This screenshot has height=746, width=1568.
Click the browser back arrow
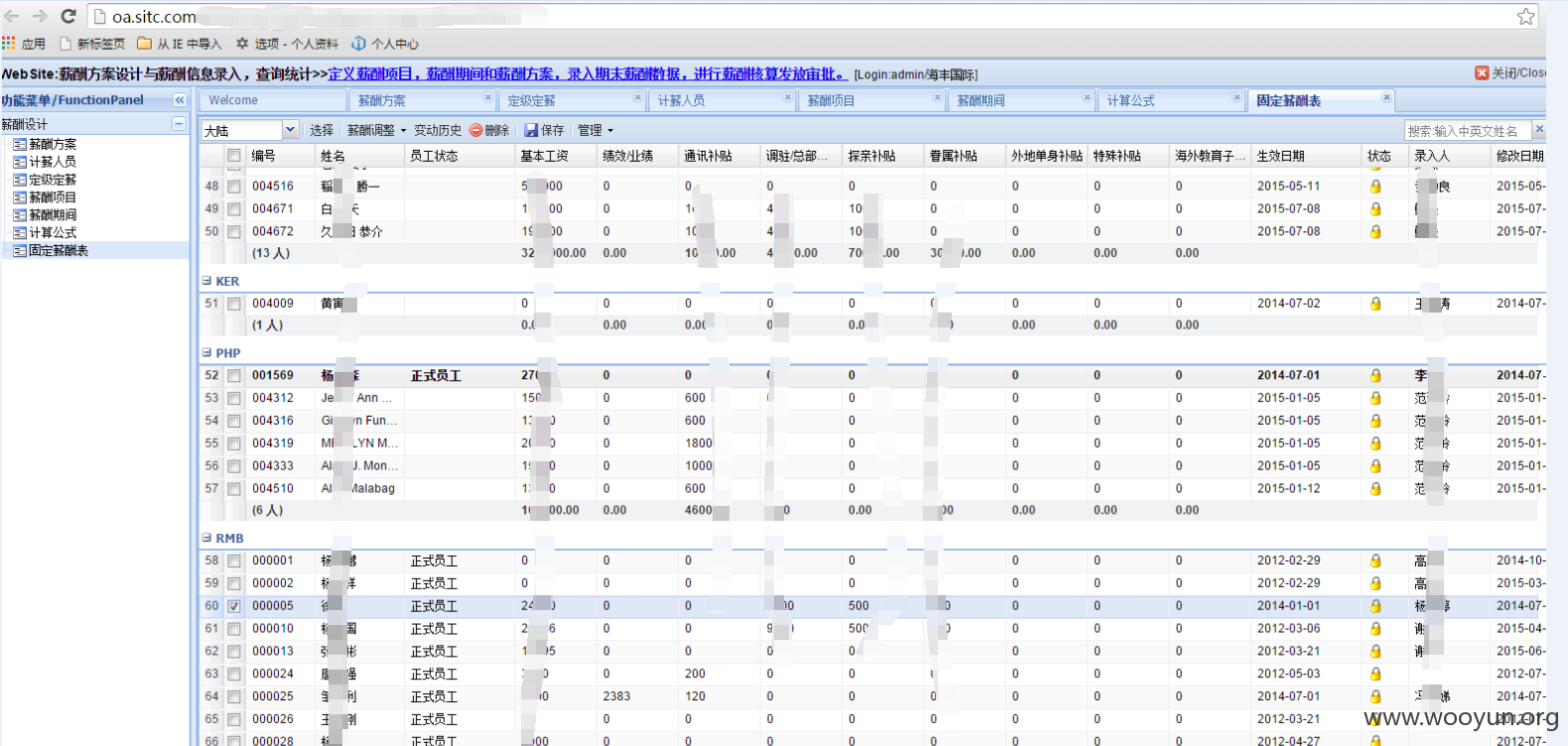click(12, 16)
